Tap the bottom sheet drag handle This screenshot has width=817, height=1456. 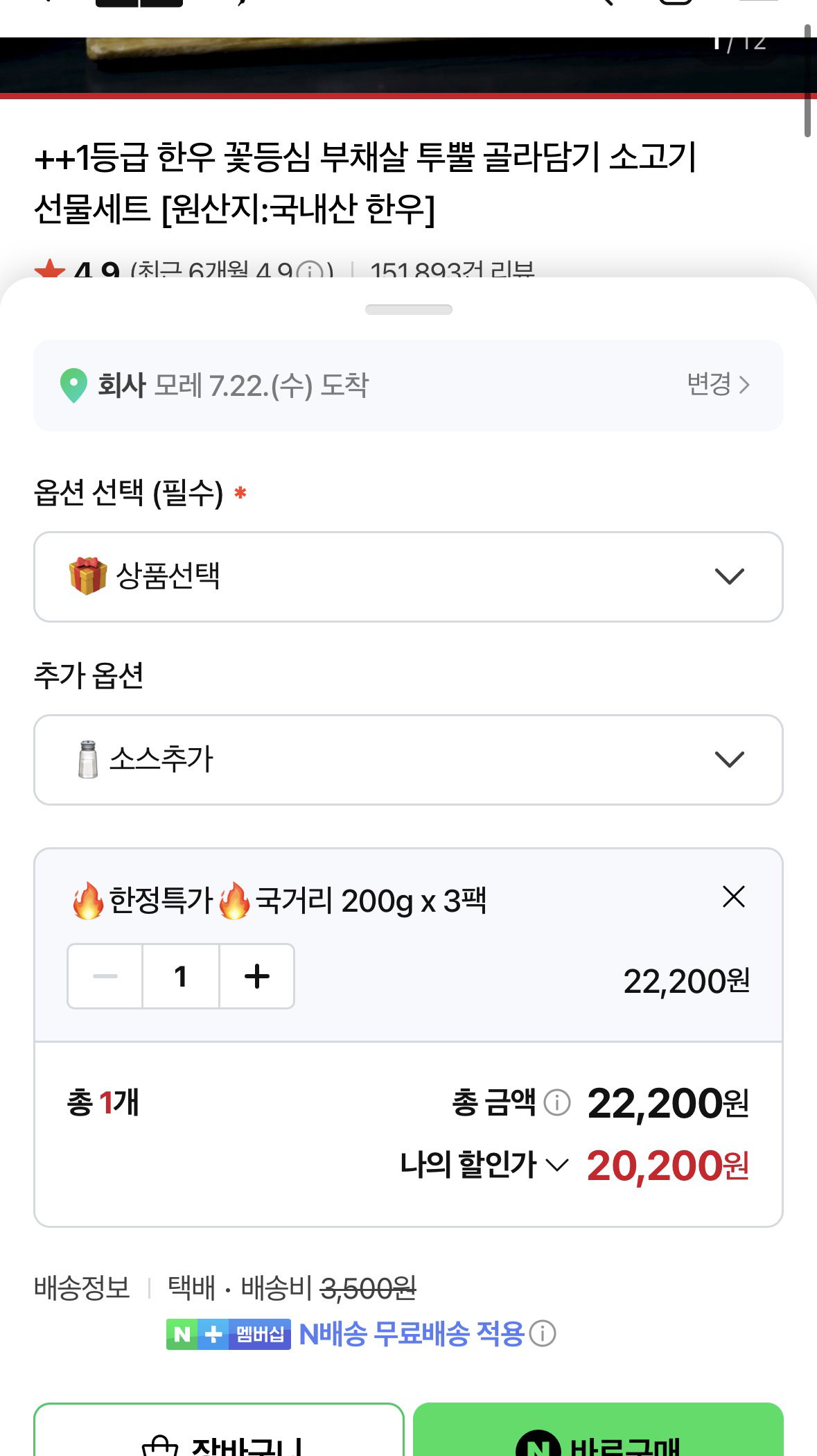409,309
